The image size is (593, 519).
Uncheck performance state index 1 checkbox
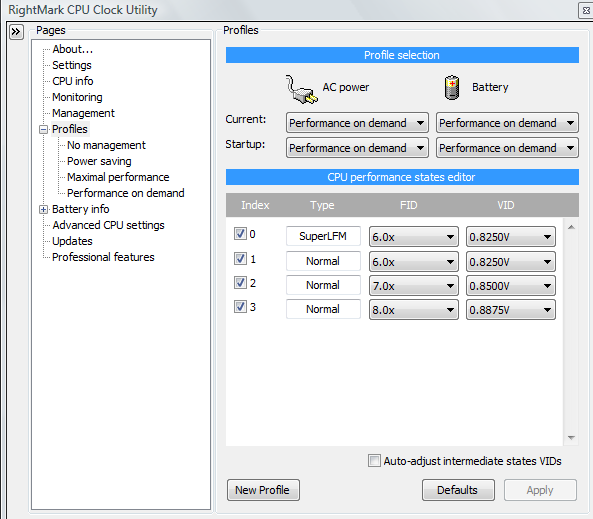pos(240,259)
